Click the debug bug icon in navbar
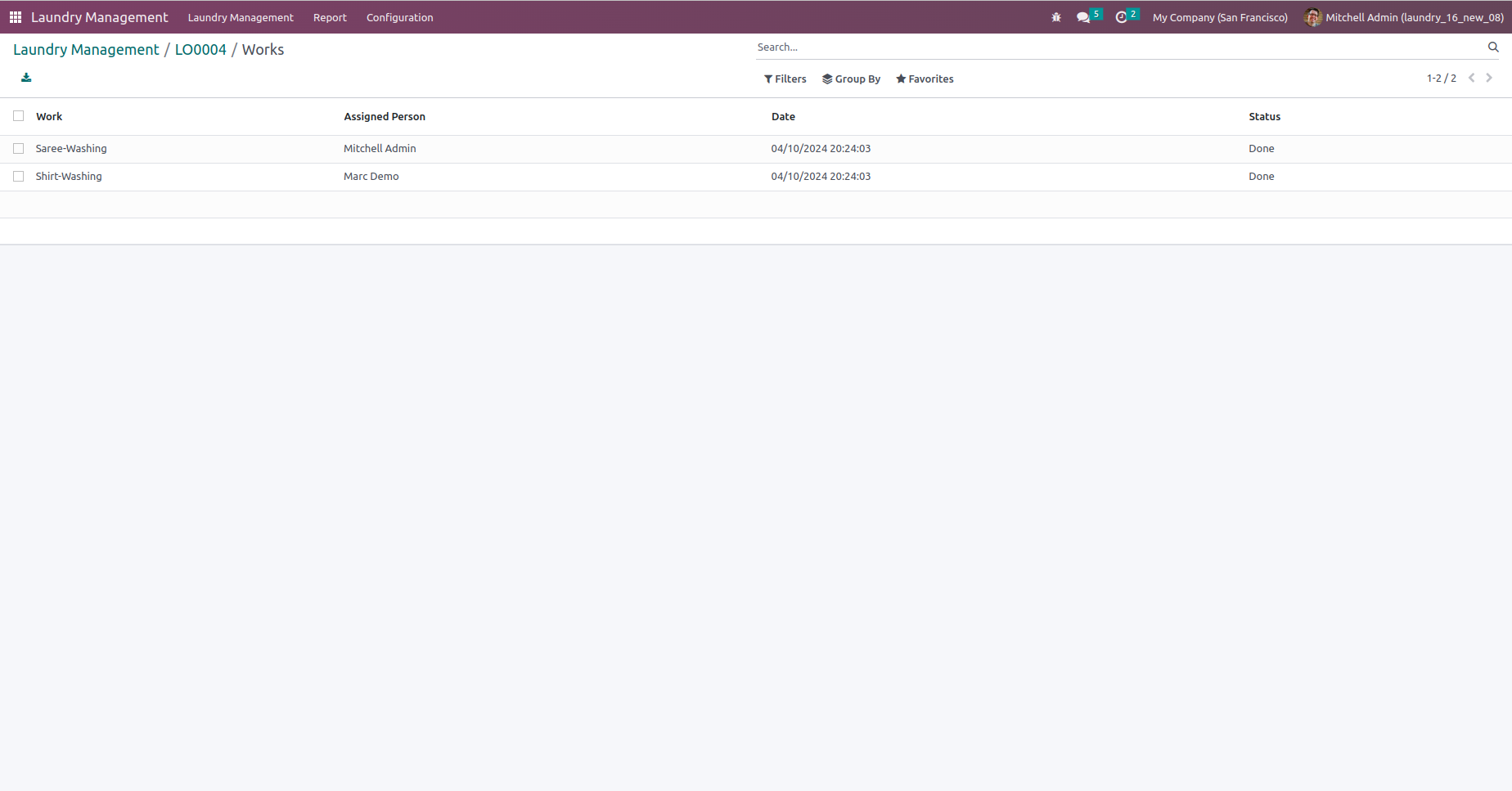Viewport: 1512px width, 791px height. (1056, 17)
